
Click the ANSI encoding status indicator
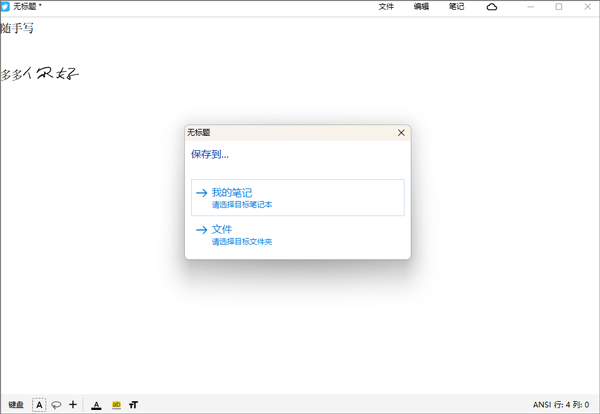pos(542,405)
